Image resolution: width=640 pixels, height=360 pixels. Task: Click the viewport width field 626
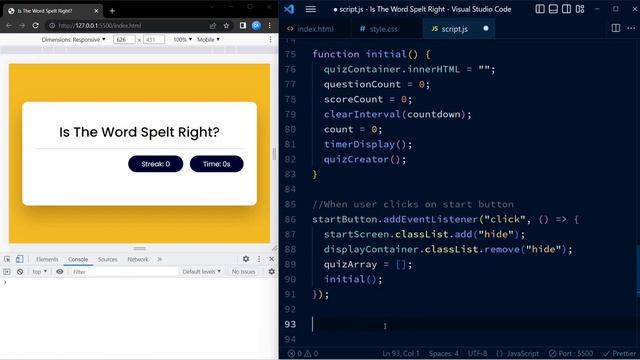[x=124, y=40]
